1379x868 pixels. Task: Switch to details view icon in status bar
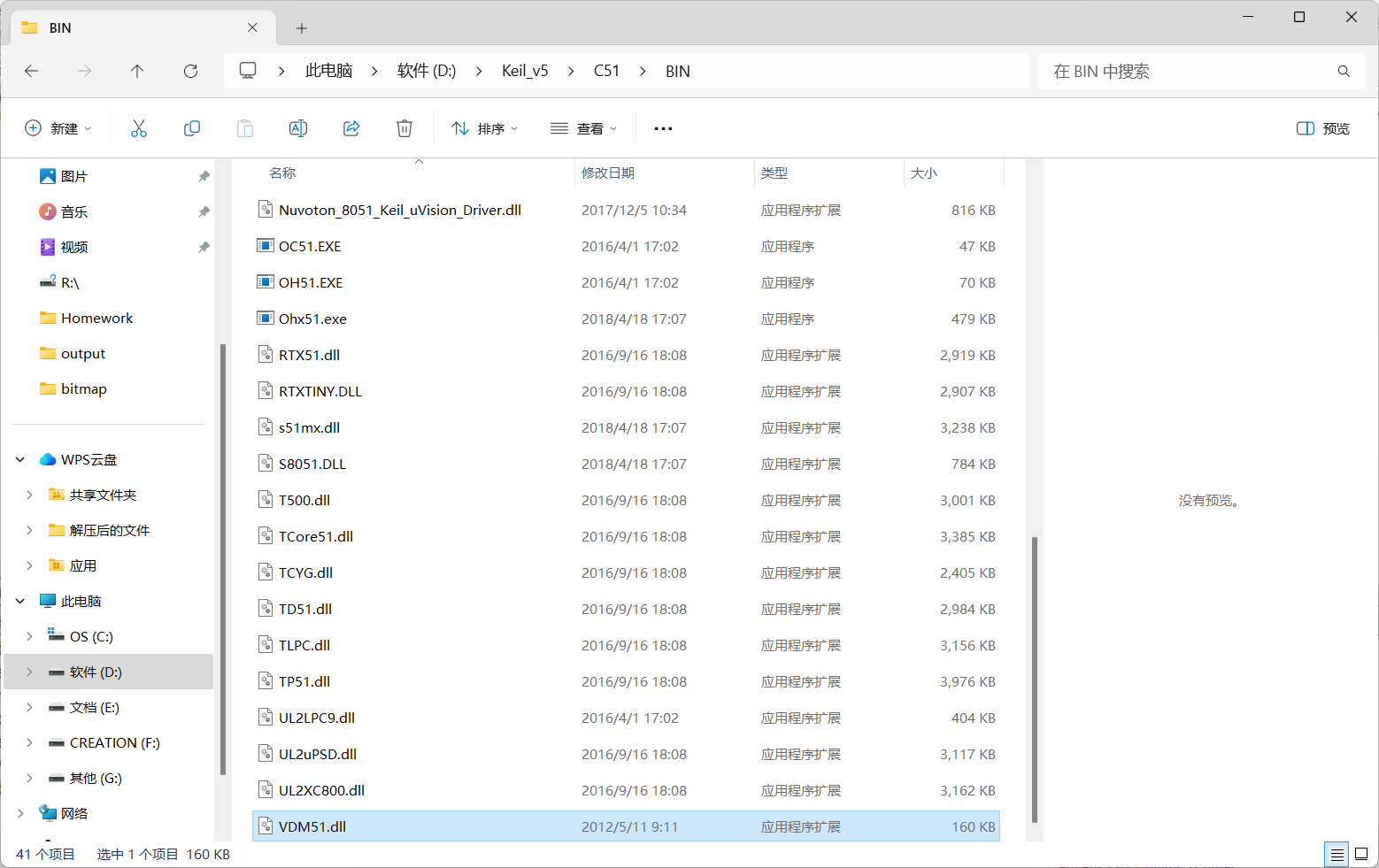point(1337,854)
